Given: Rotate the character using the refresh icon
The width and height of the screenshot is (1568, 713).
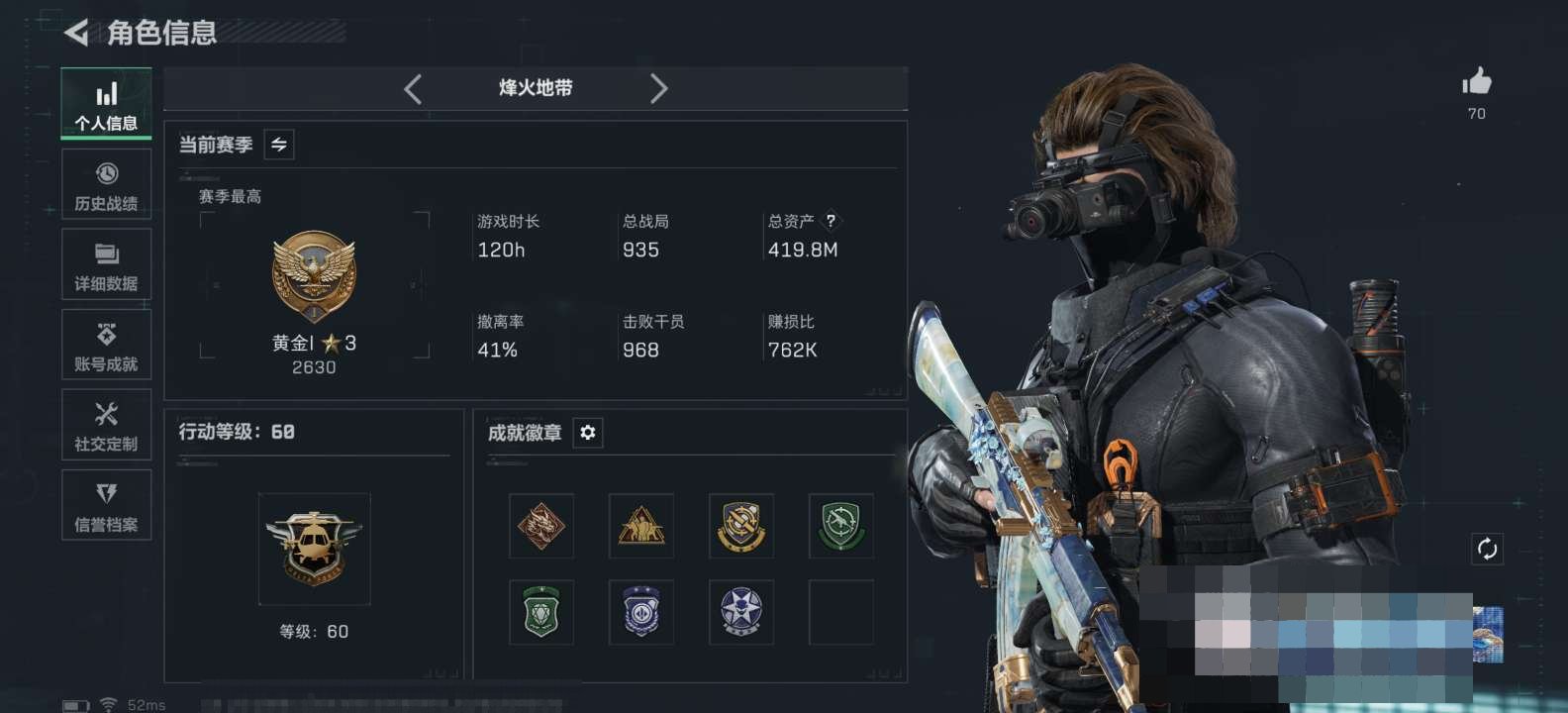Looking at the screenshot, I should click(x=1487, y=549).
